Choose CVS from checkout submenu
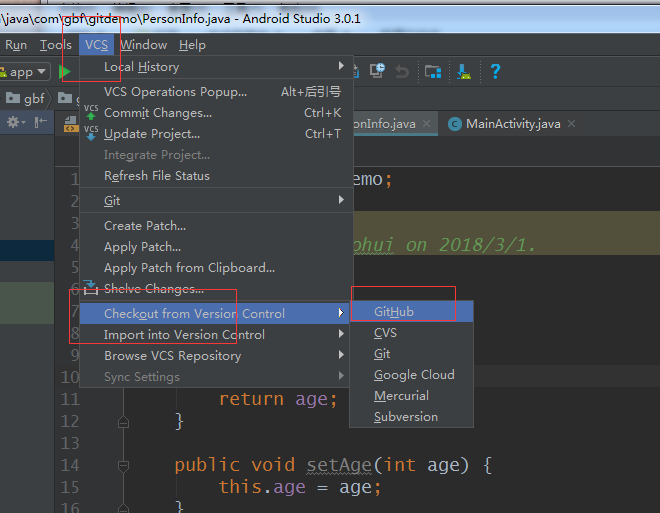 pos(412,333)
